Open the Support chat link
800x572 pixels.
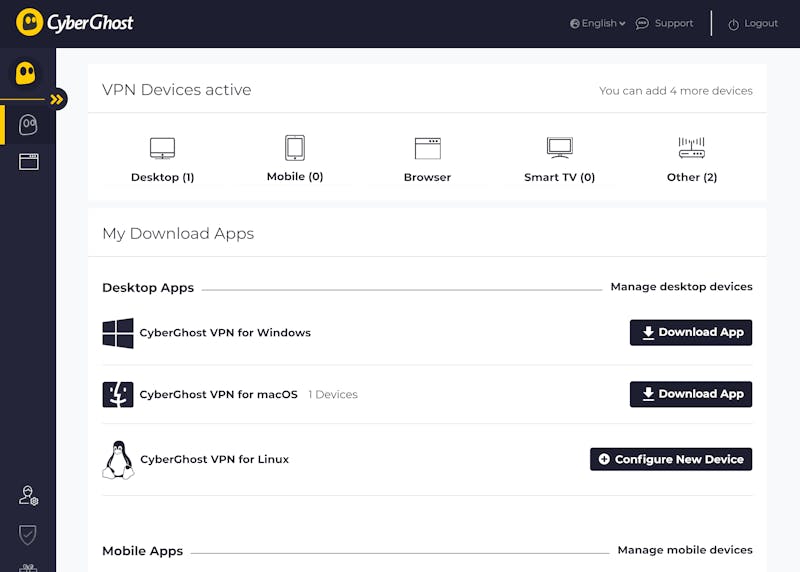[664, 23]
